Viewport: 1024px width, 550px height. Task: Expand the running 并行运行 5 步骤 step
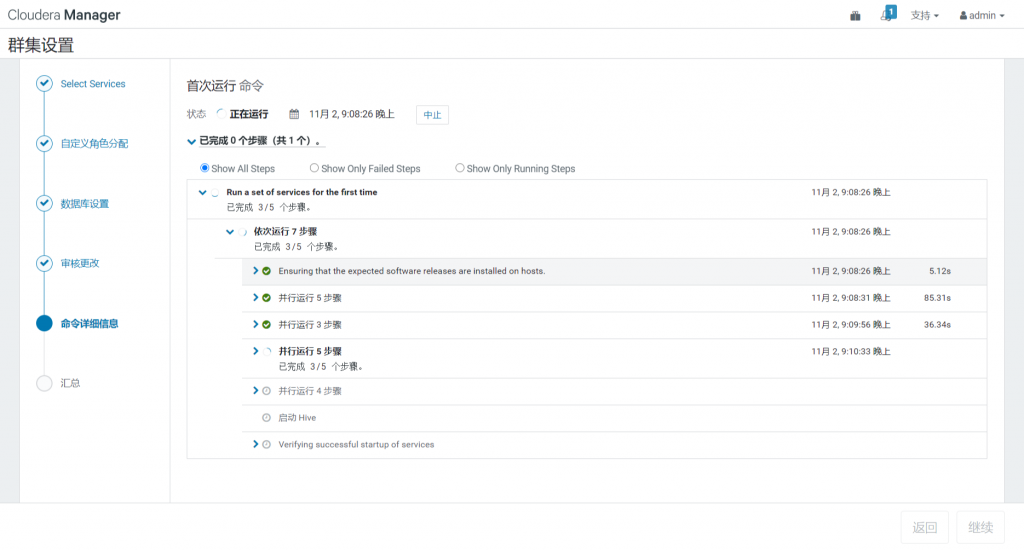point(255,351)
